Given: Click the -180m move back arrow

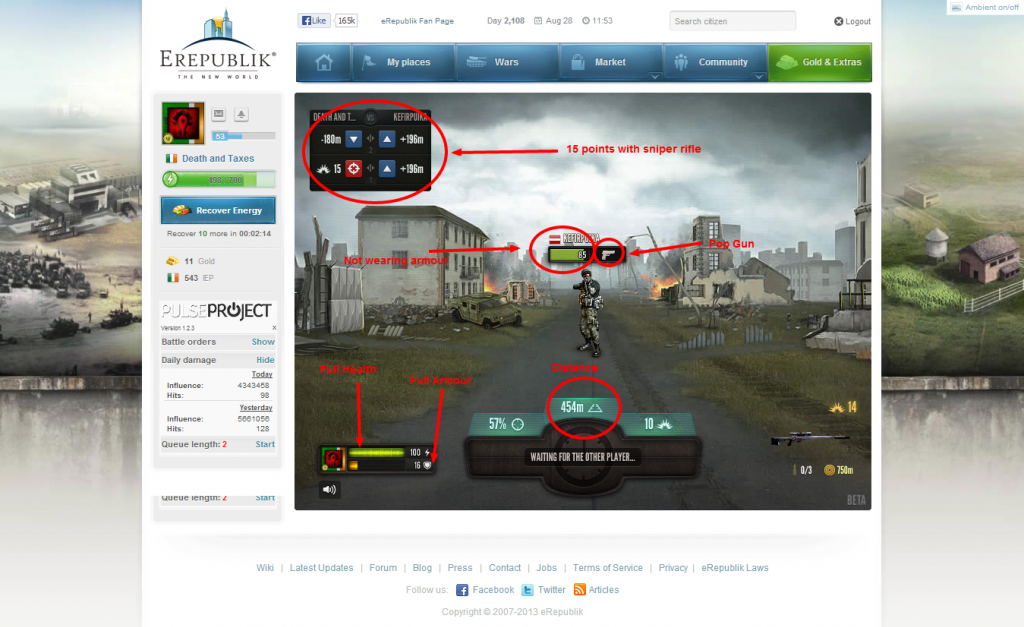Looking at the screenshot, I should pos(353,139).
